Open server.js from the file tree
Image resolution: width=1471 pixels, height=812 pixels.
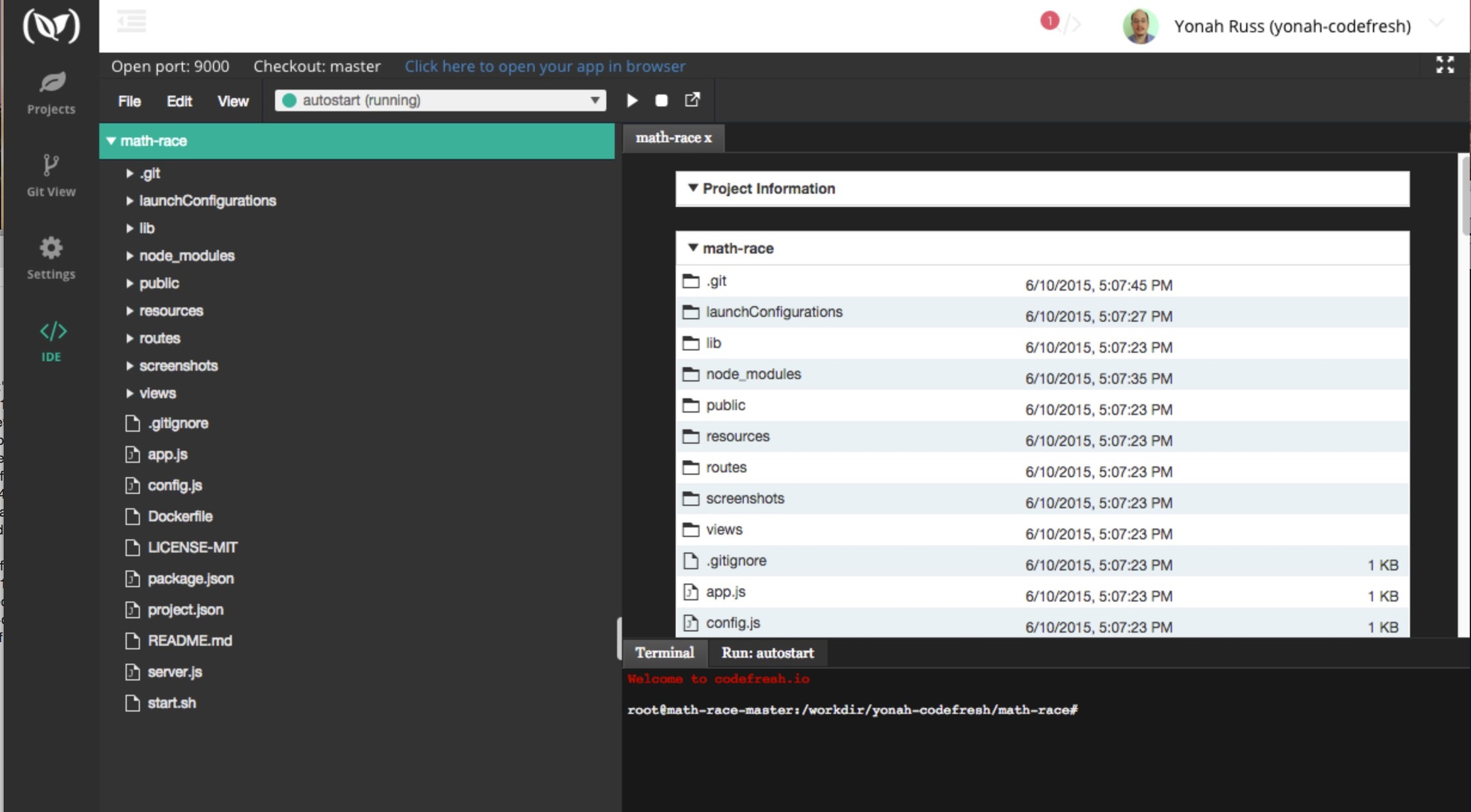pyautogui.click(x=174, y=672)
